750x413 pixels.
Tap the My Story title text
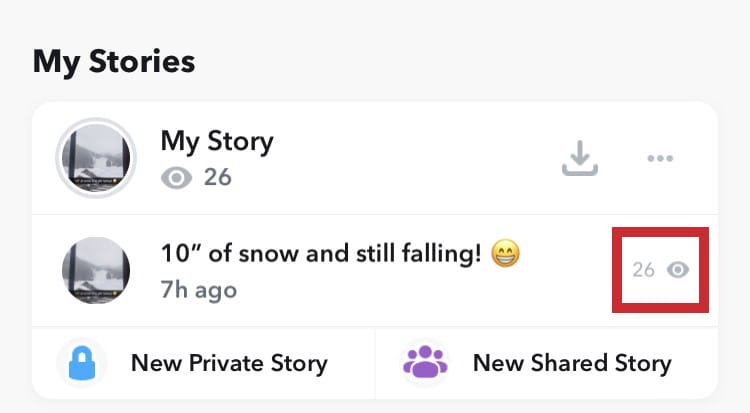216,141
